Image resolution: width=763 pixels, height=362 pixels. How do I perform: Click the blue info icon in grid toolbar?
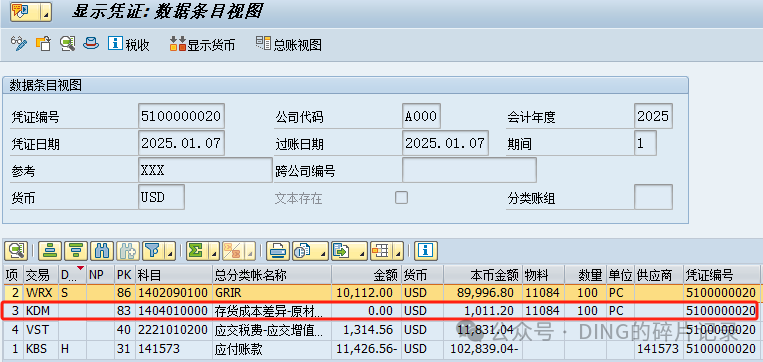[426, 251]
